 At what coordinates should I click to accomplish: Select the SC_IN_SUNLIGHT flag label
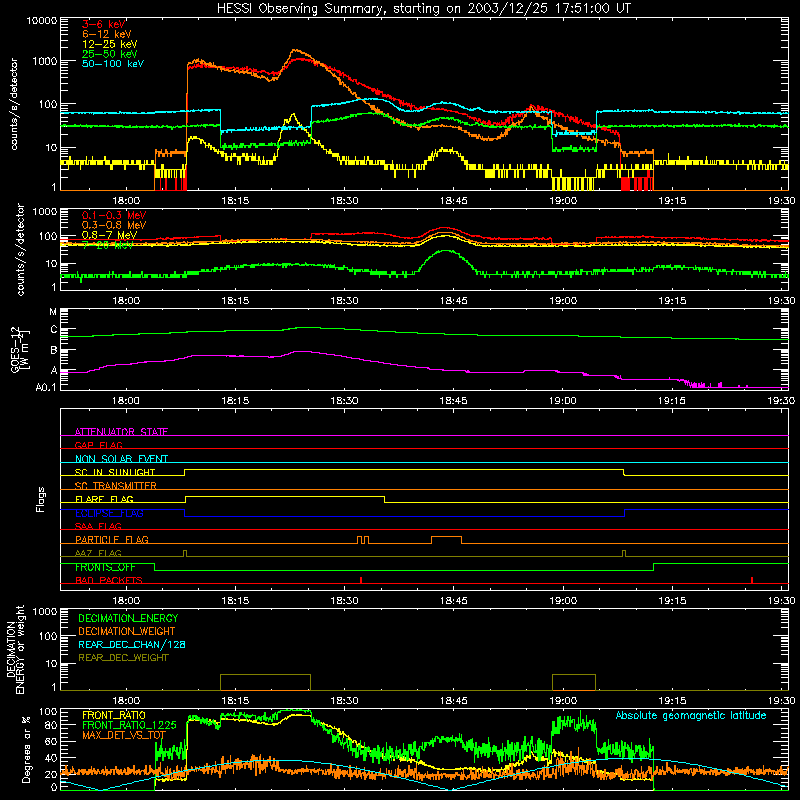coord(115,472)
